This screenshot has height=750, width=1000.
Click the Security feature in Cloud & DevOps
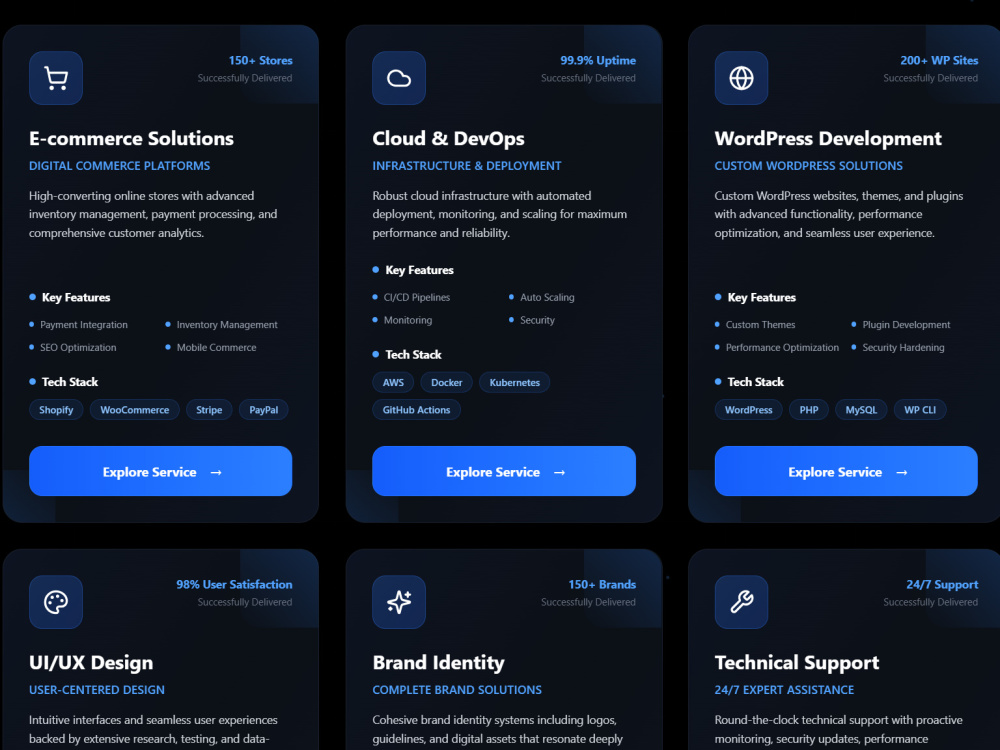[538, 320]
